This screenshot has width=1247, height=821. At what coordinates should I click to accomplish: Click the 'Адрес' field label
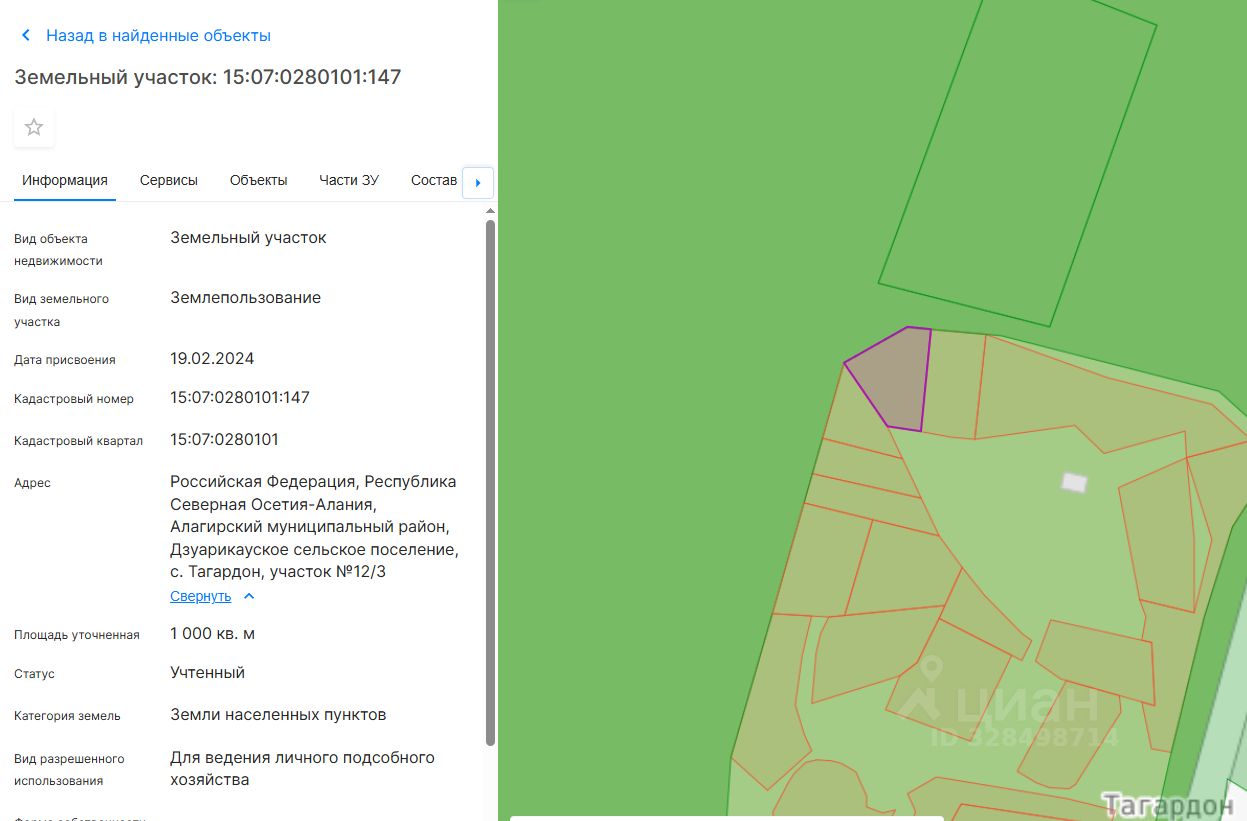(32, 483)
